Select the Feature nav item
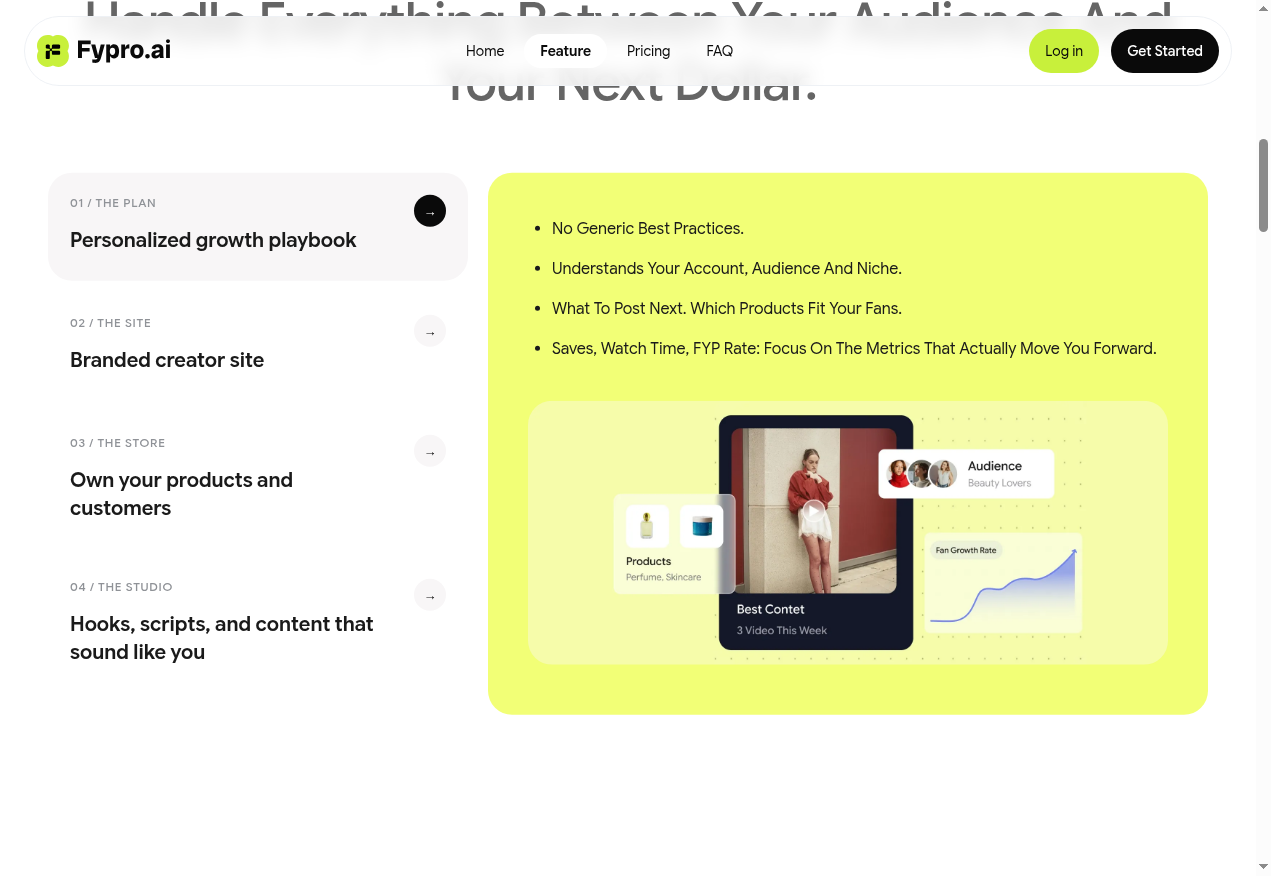This screenshot has width=1271, height=876. point(565,51)
